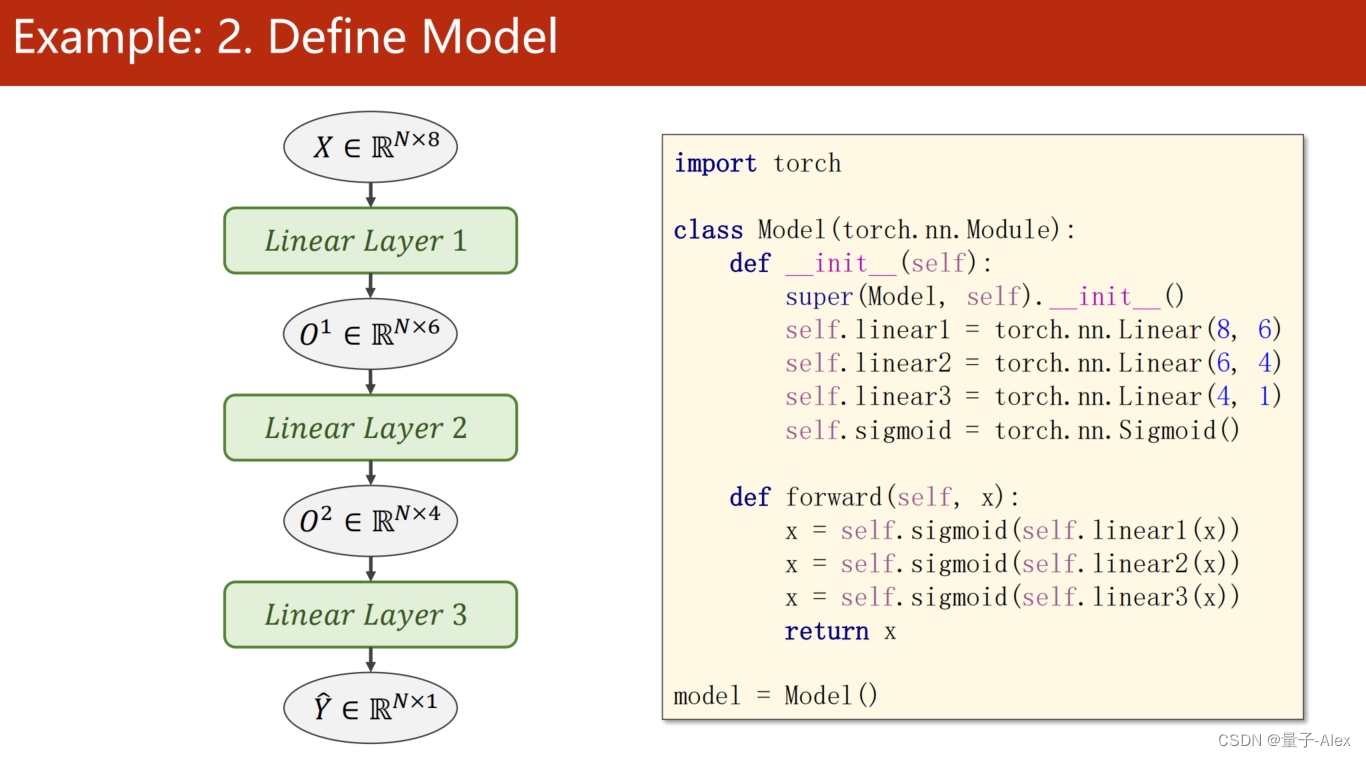1366x757 pixels.
Task: Select the X input node ellipse
Action: [x=371, y=147]
